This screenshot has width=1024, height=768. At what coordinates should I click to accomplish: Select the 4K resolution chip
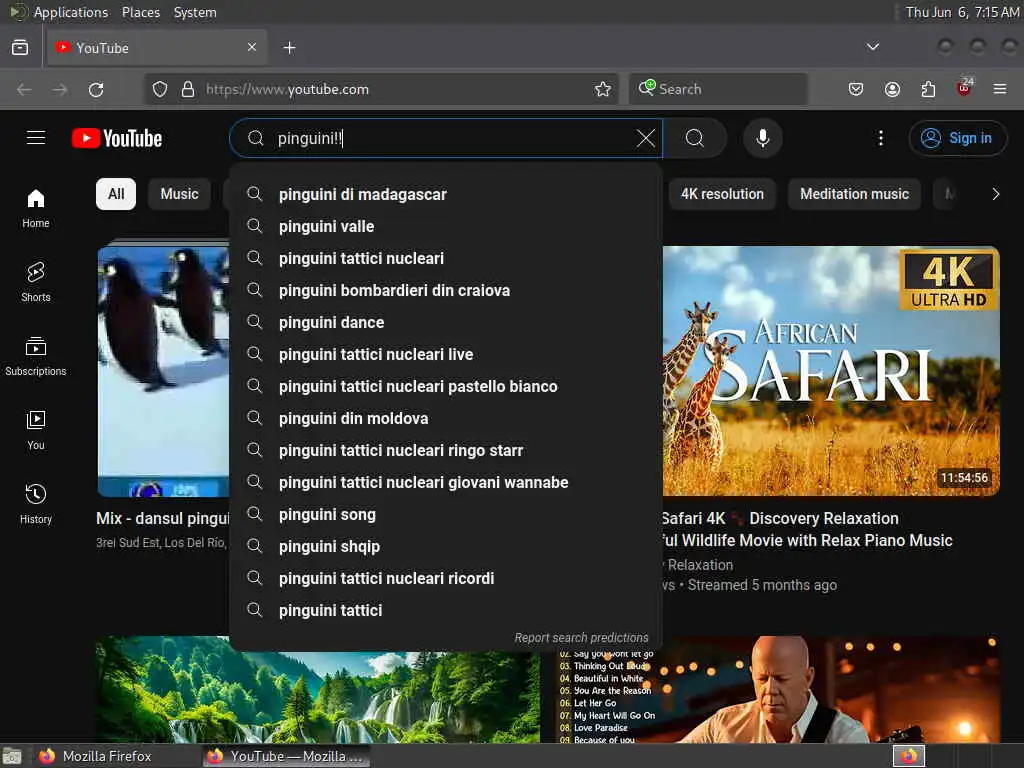tap(722, 194)
